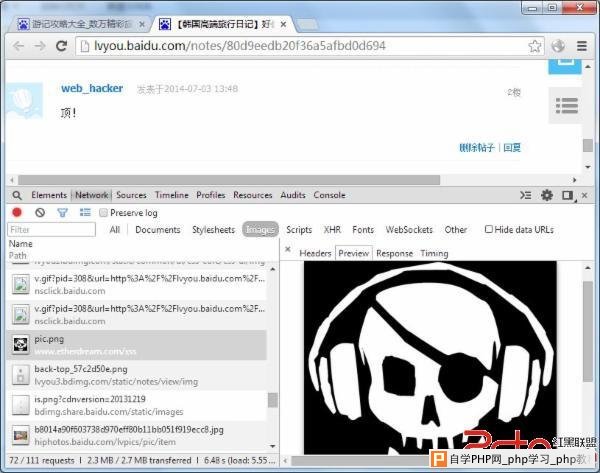600x473 pixels.
Task: Filter requests by Fonts
Action: pyautogui.click(x=363, y=230)
